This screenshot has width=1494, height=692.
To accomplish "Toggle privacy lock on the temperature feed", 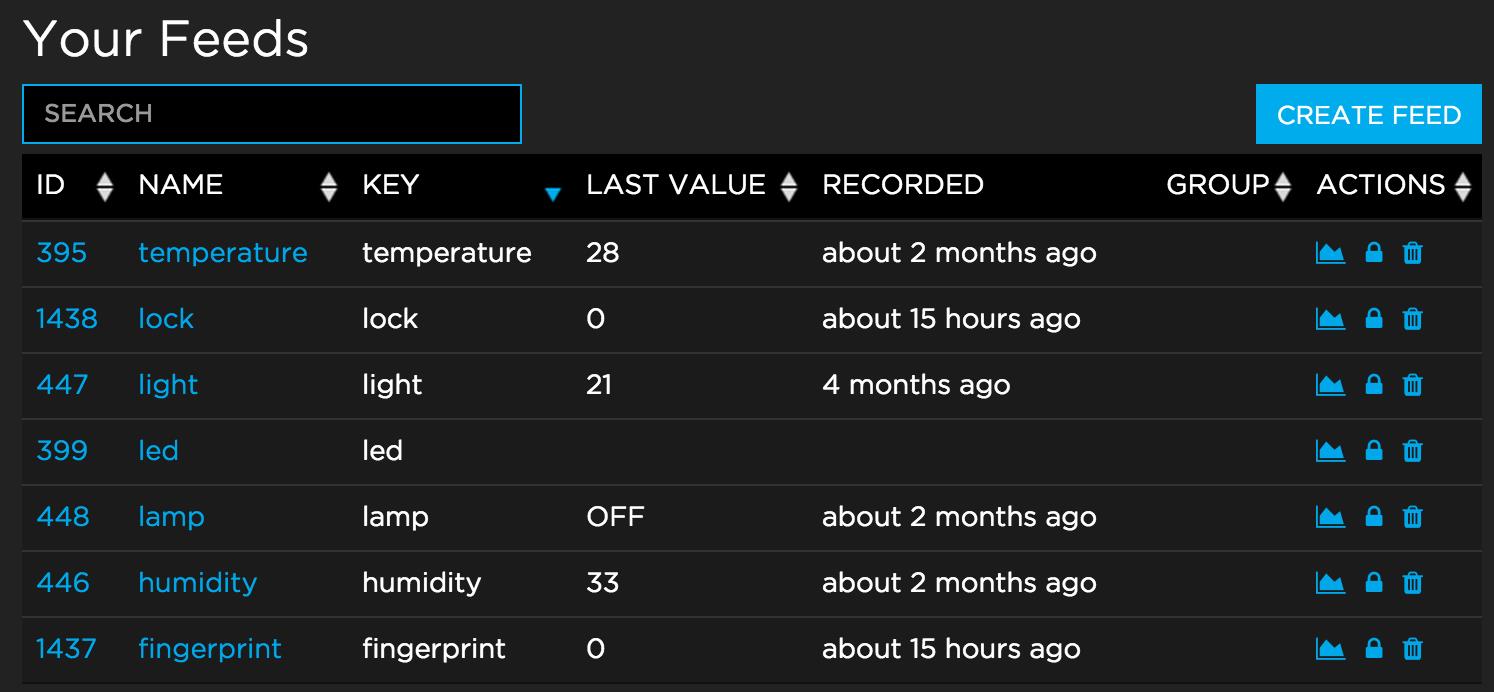I will pos(1374,253).
